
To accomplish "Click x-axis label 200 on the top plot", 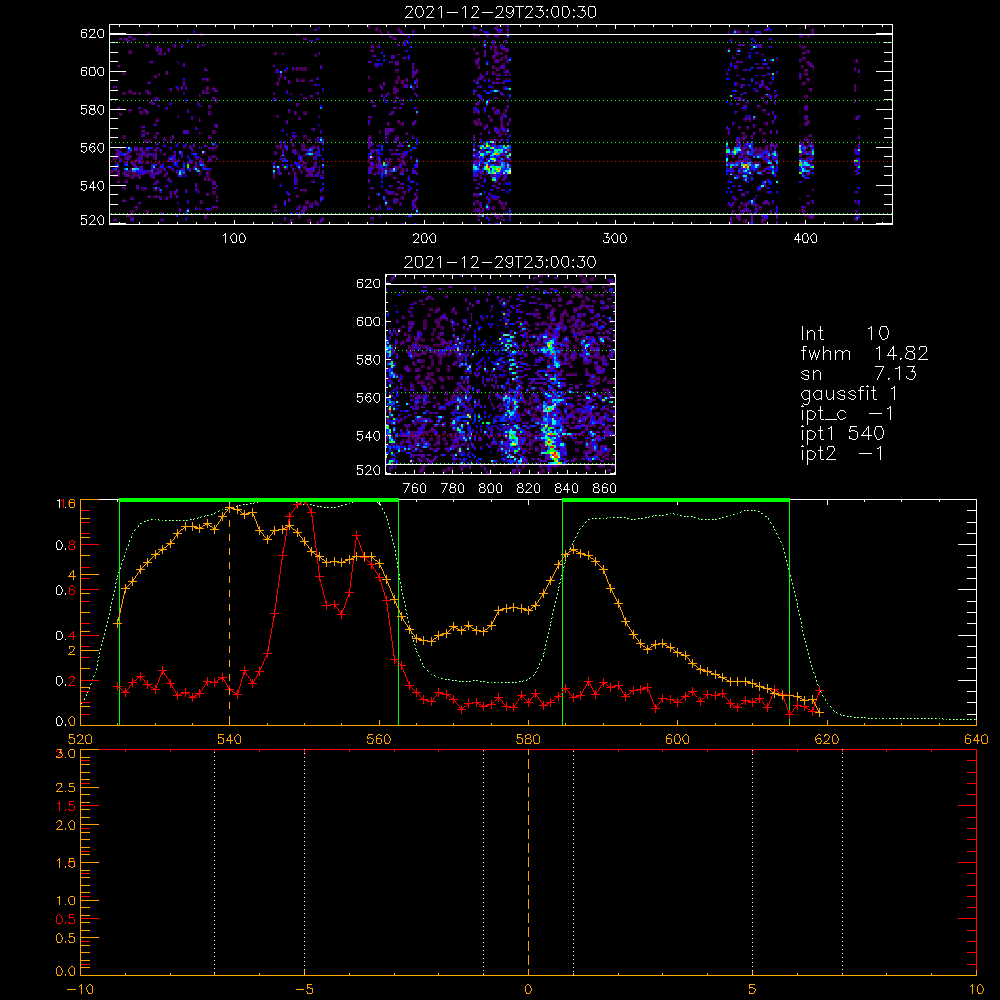I will [x=424, y=239].
